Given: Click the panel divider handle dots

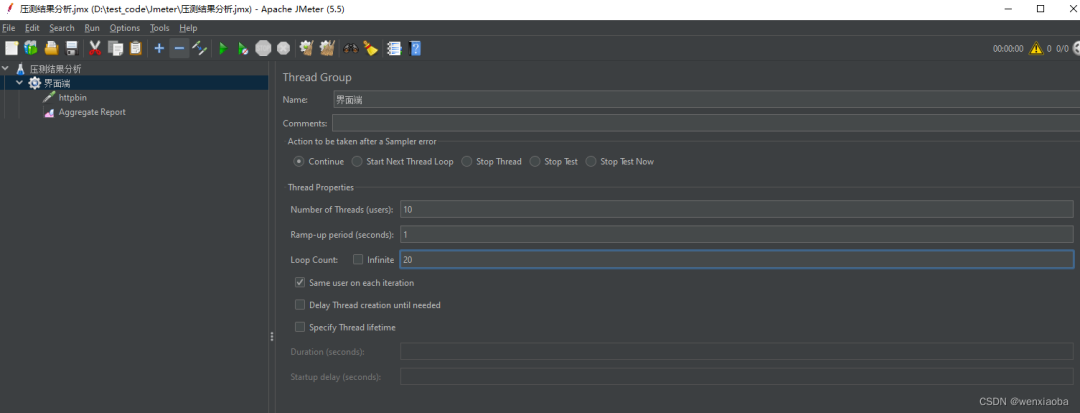Looking at the screenshot, I should (x=272, y=337).
